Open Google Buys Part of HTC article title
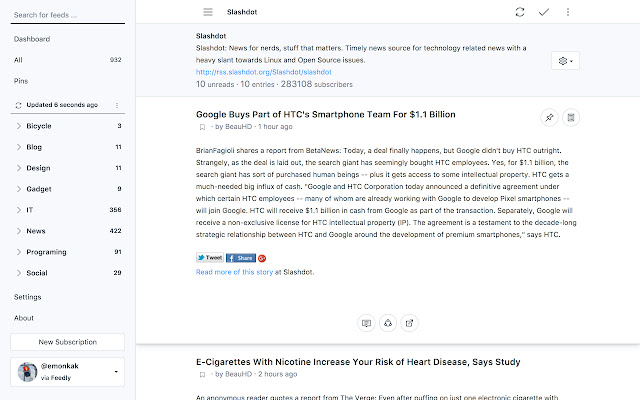 pyautogui.click(x=326, y=114)
